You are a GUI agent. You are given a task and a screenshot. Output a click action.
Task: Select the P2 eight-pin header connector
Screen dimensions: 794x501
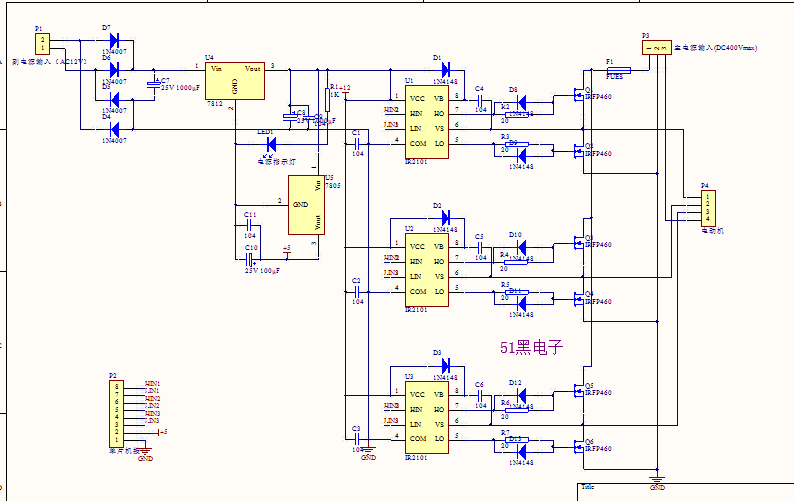116,414
